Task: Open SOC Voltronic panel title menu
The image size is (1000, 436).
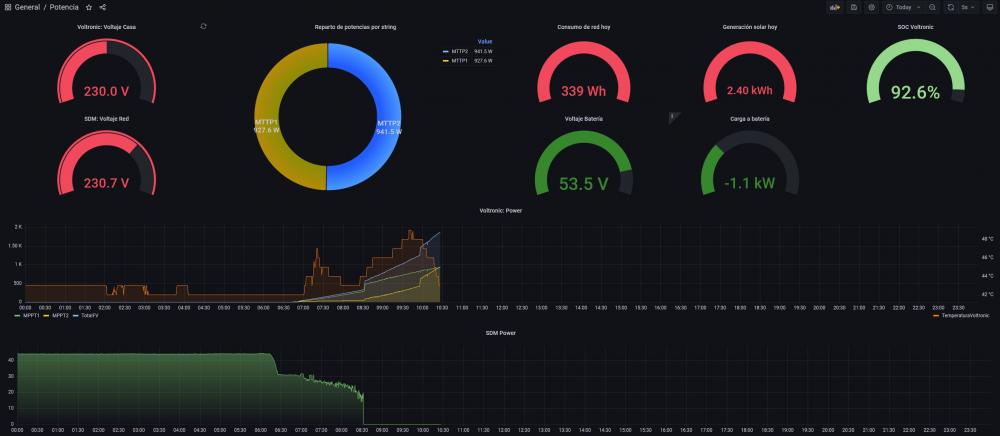Action: click(915, 27)
